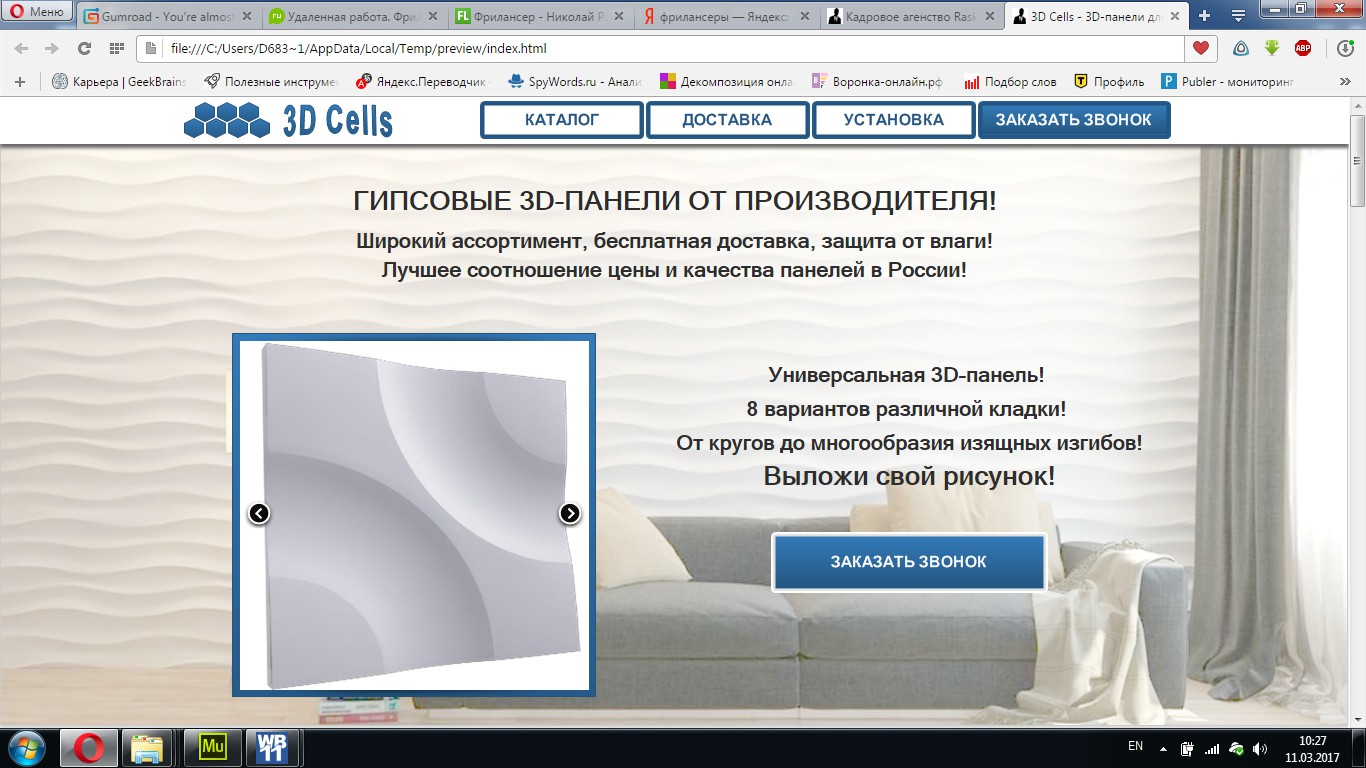Click the plus icon in bookmarks bar
This screenshot has width=1366, height=768.
(19, 82)
